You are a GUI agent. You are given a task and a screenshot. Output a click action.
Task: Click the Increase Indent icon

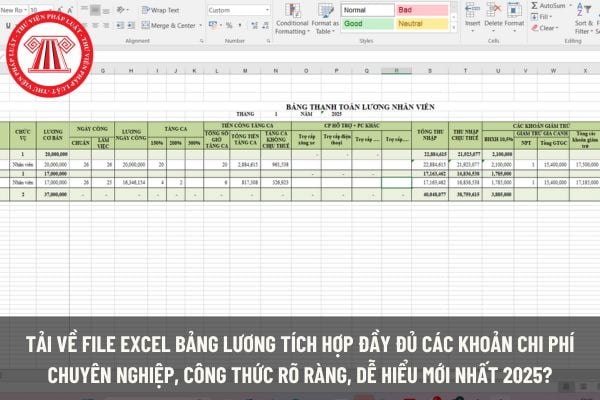point(131,26)
